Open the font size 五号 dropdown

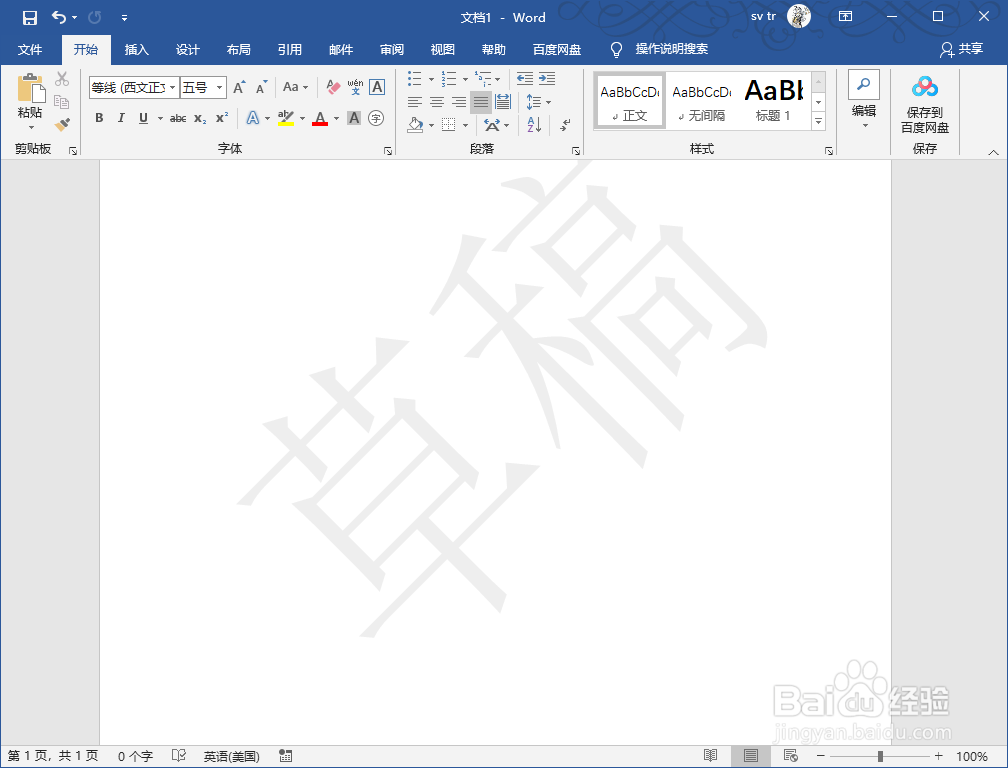(x=219, y=87)
